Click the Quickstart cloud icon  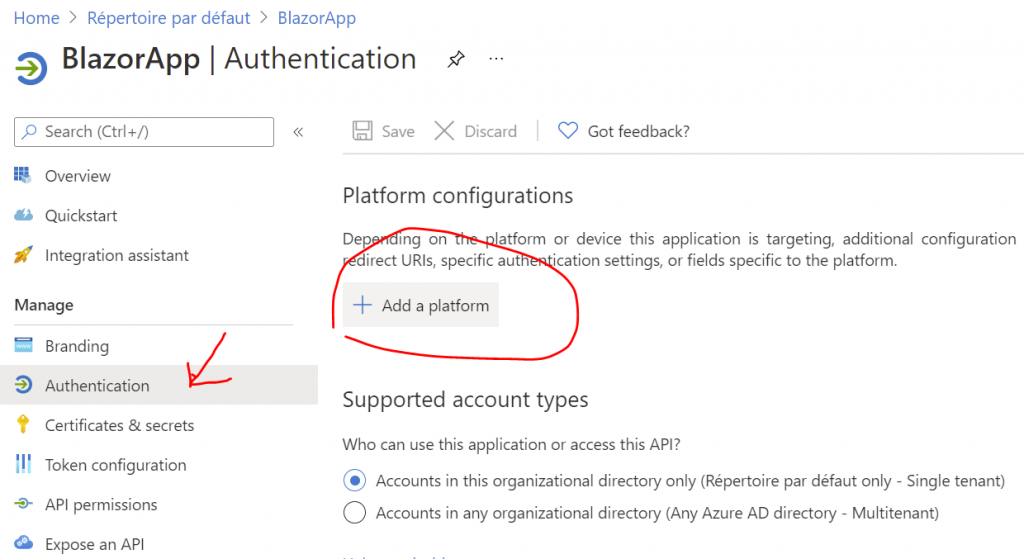[24, 215]
